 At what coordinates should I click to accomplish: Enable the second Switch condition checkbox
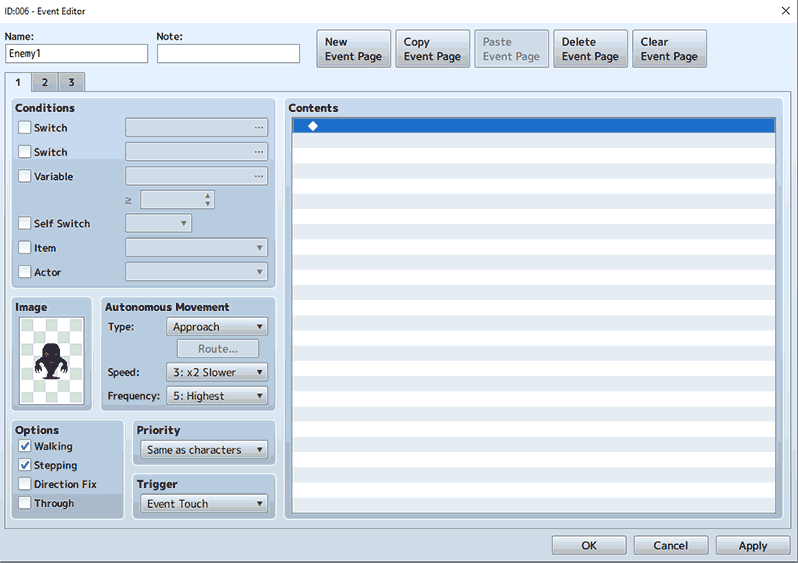(24, 152)
